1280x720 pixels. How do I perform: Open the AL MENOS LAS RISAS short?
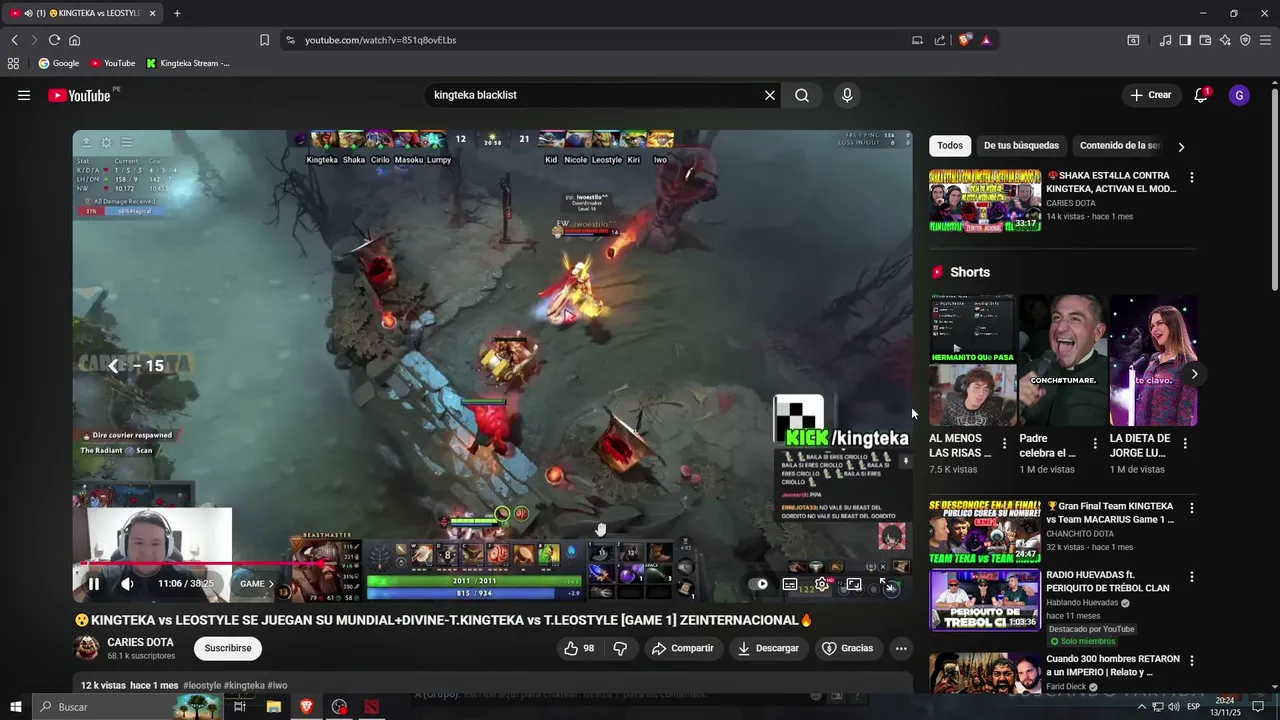tap(972, 360)
